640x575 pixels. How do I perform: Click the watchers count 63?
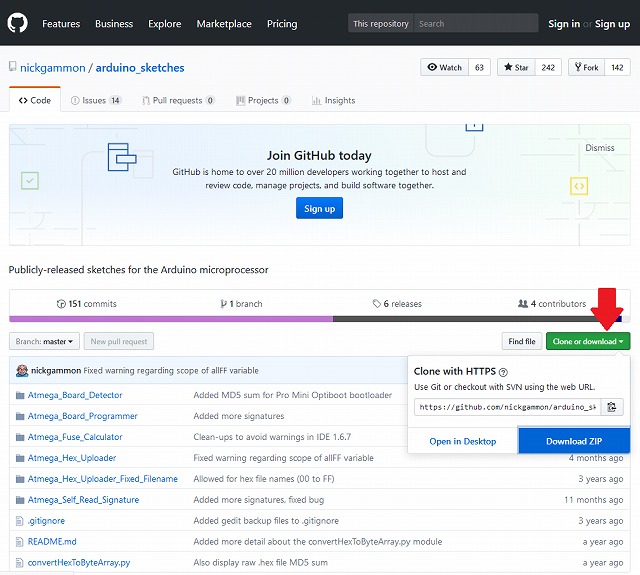pyautogui.click(x=479, y=67)
